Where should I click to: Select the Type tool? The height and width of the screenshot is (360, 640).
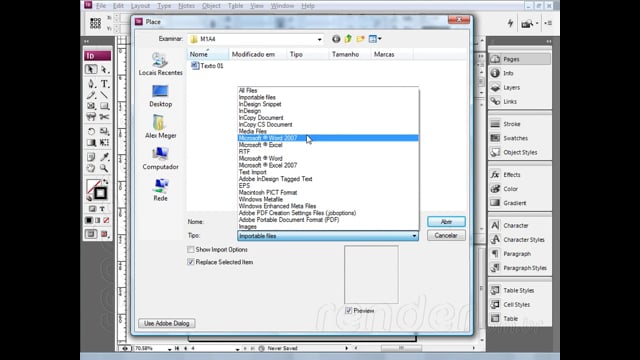(104, 84)
